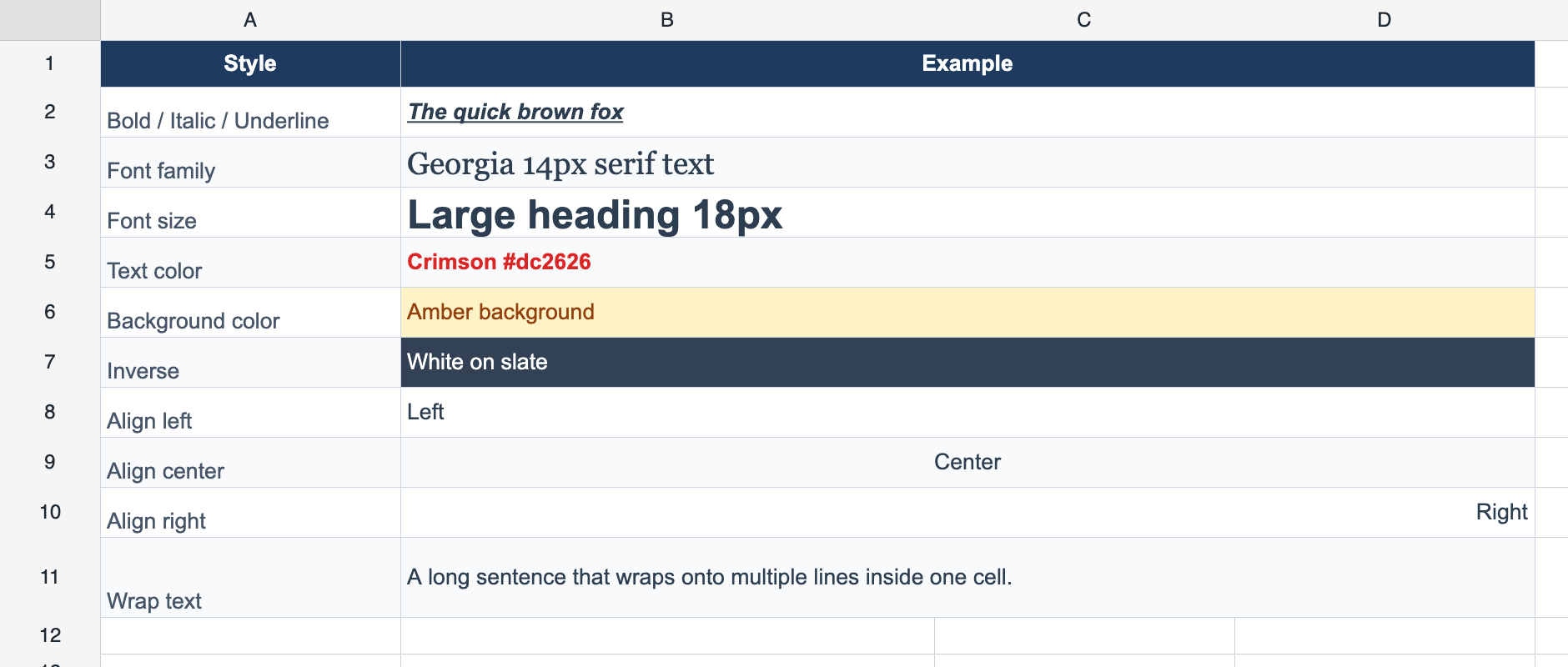
Task: Select the 'Amber background' cell
Action: 967,312
